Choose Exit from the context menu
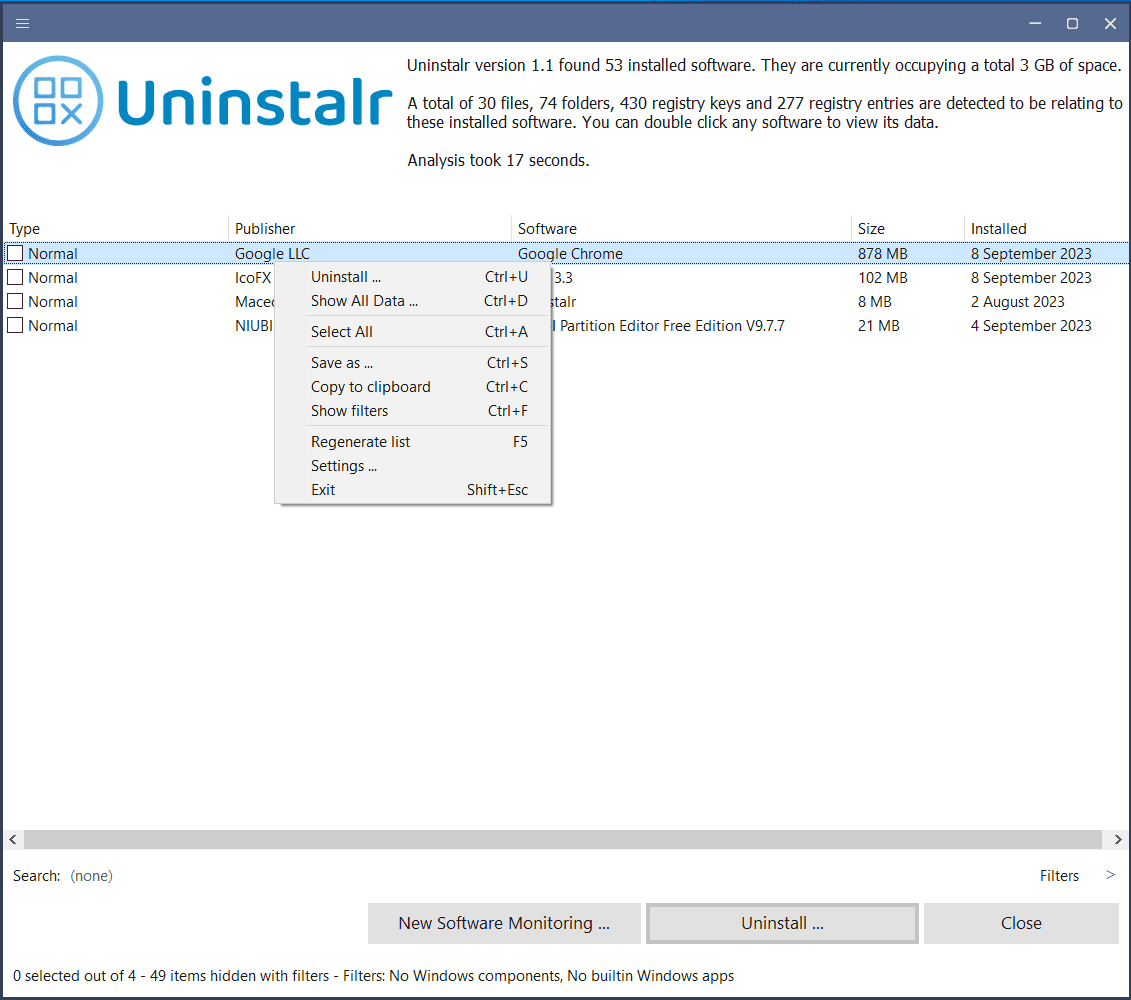 413,490
